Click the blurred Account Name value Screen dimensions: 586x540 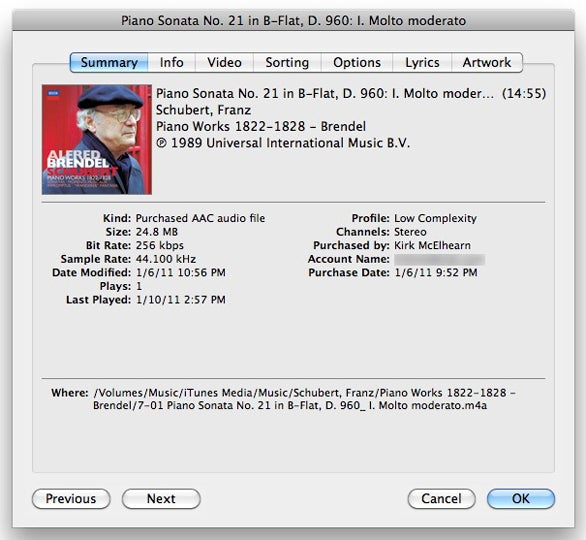coord(440,259)
